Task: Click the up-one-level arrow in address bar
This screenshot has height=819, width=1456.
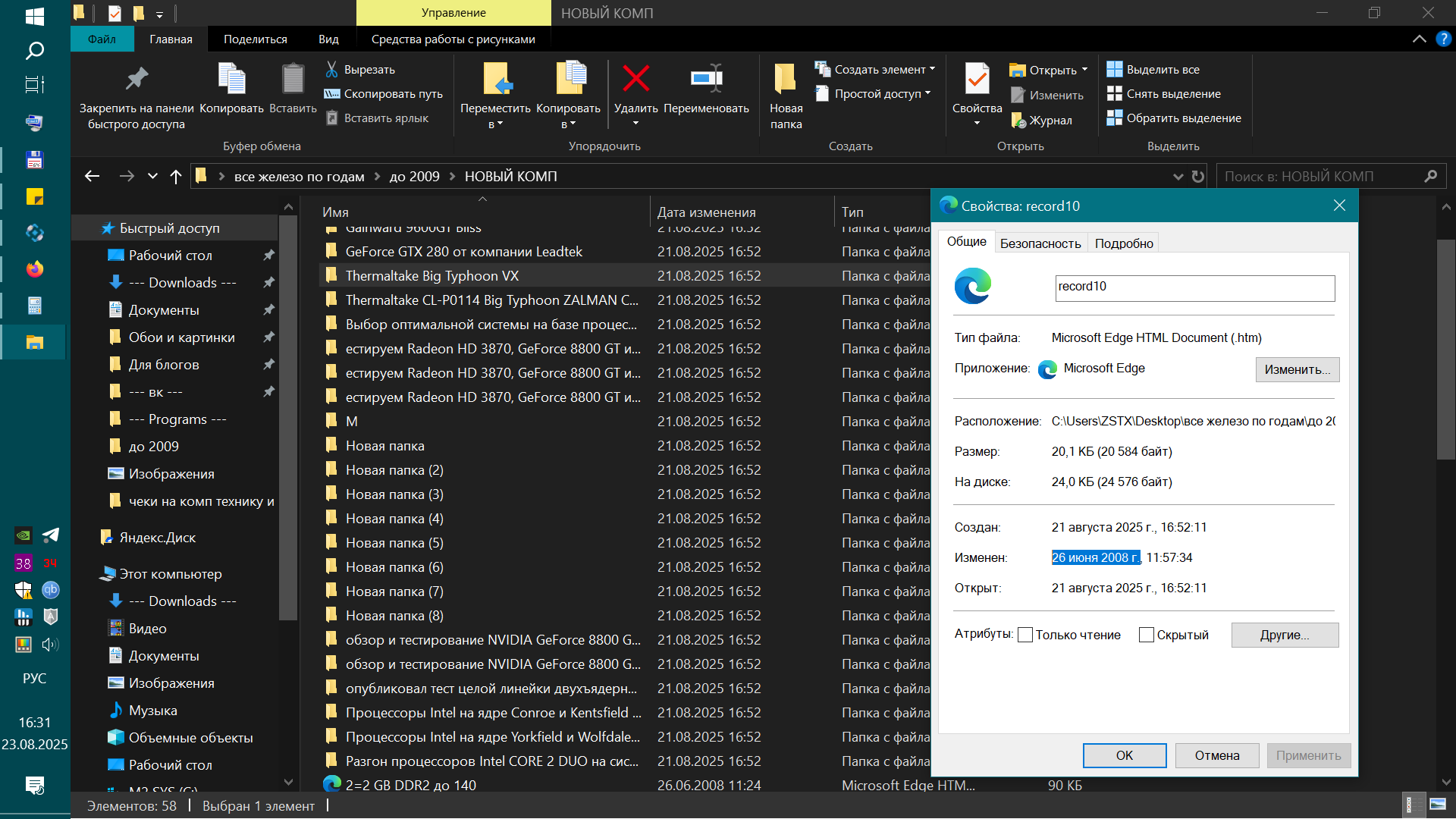Action: 176,177
